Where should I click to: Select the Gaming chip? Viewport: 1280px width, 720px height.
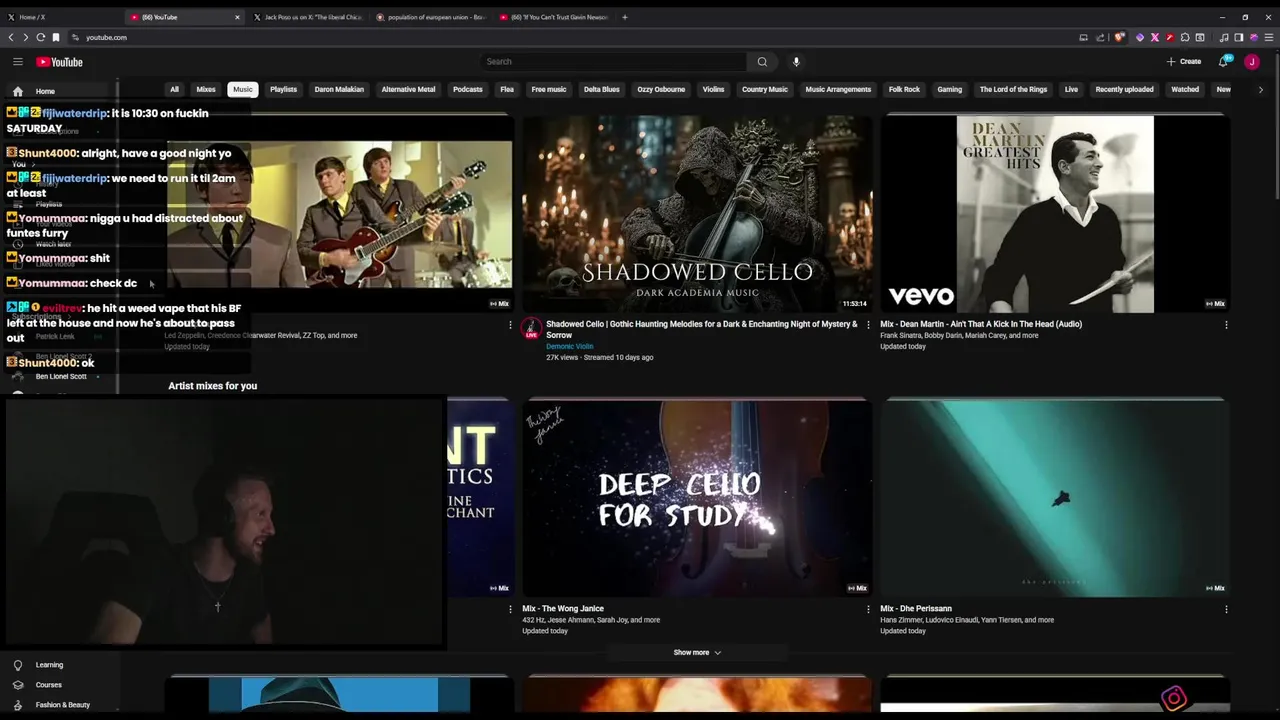click(949, 89)
